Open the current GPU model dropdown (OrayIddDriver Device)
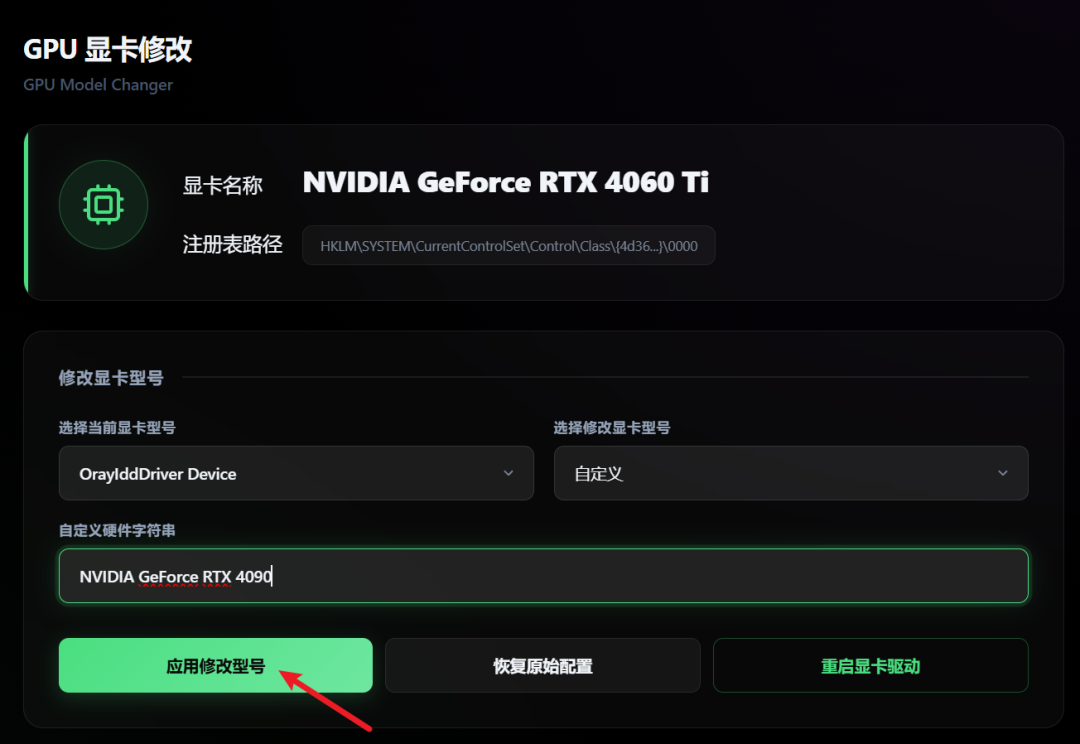Image resolution: width=1080 pixels, height=744 pixels. click(296, 473)
